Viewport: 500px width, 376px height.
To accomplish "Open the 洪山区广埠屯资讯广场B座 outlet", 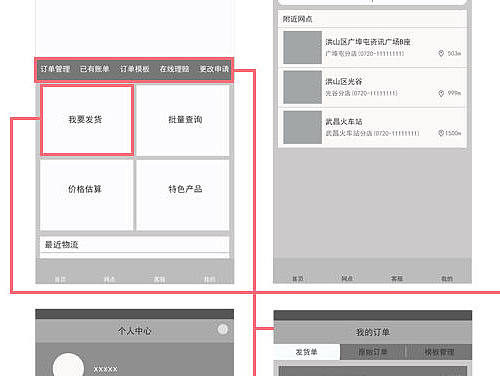I will coord(372,47).
